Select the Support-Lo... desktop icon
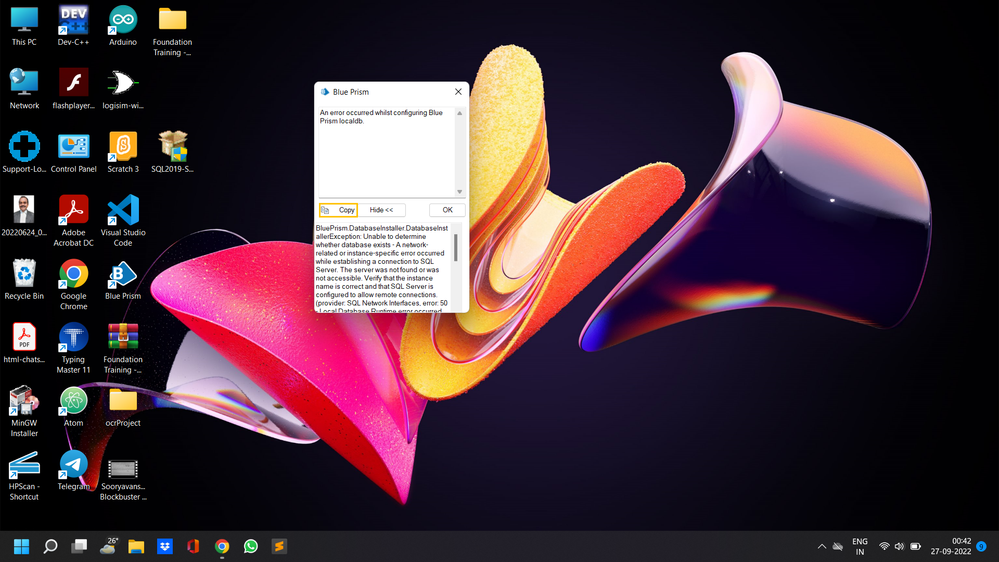Image resolution: width=999 pixels, height=562 pixels. (x=24, y=152)
